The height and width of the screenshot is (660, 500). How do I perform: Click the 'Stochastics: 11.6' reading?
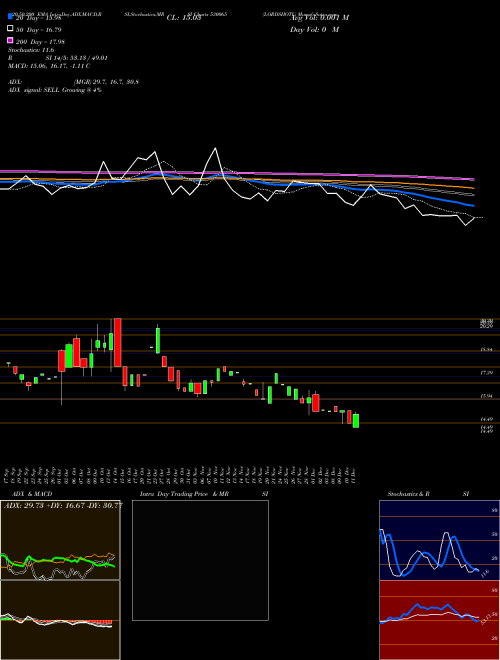[x=31, y=50]
